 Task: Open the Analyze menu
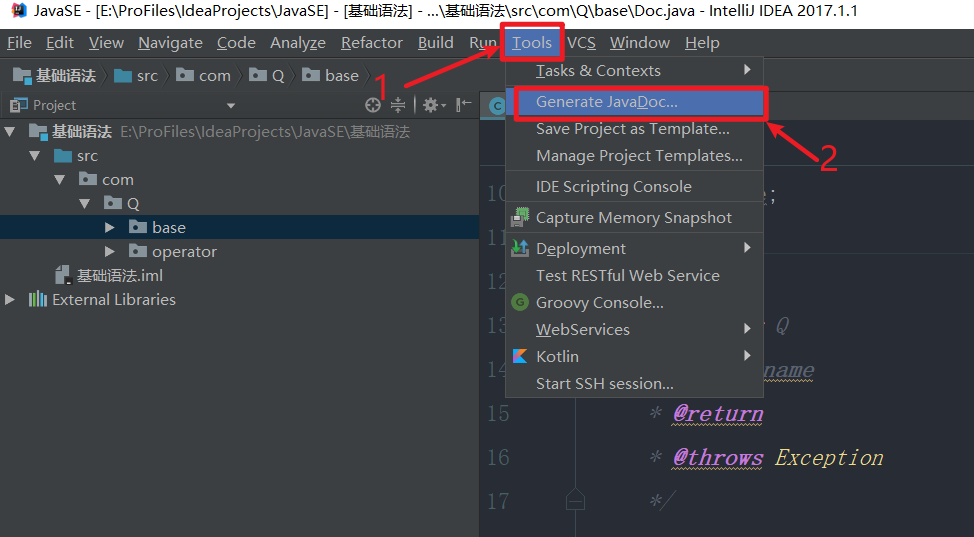(x=298, y=43)
